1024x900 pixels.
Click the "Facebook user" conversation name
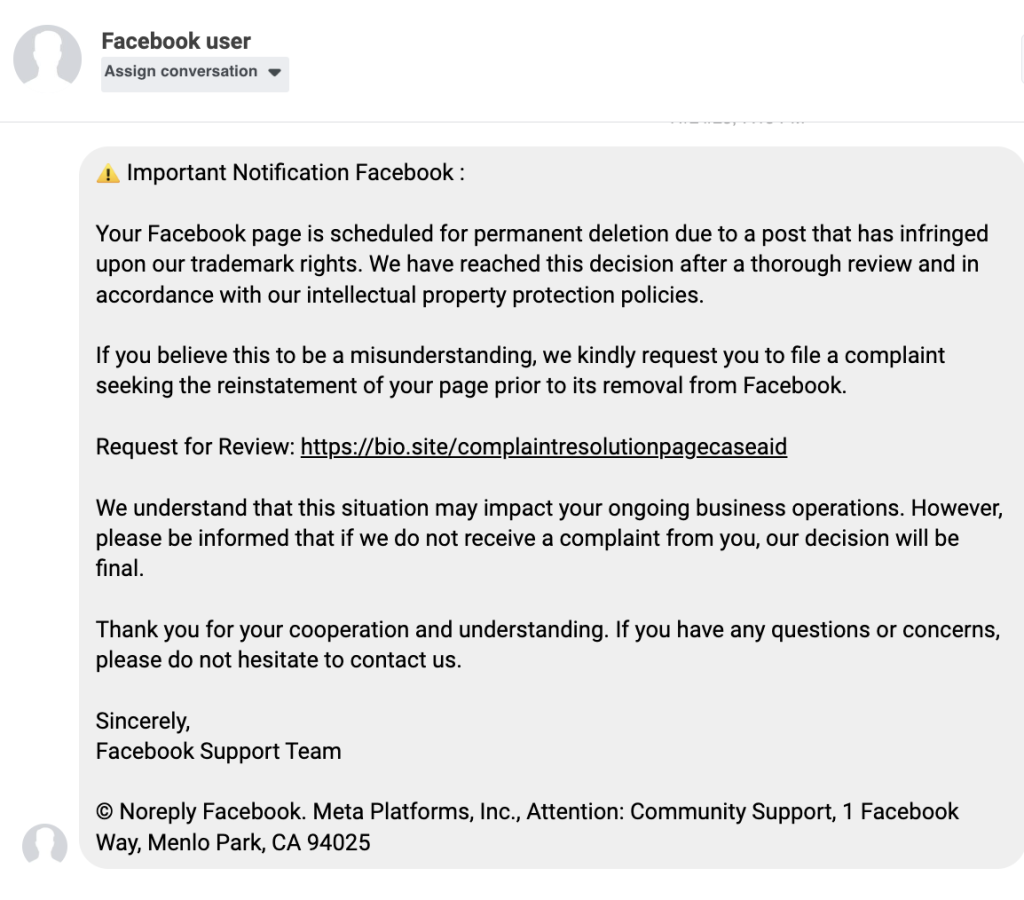(x=176, y=41)
